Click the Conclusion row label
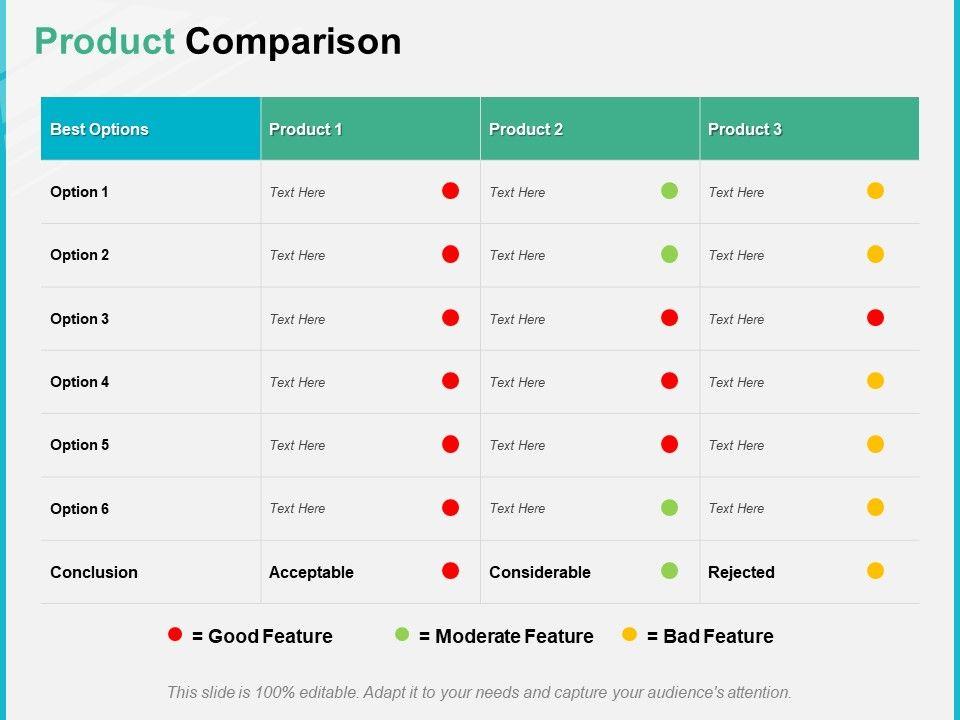 pos(94,572)
